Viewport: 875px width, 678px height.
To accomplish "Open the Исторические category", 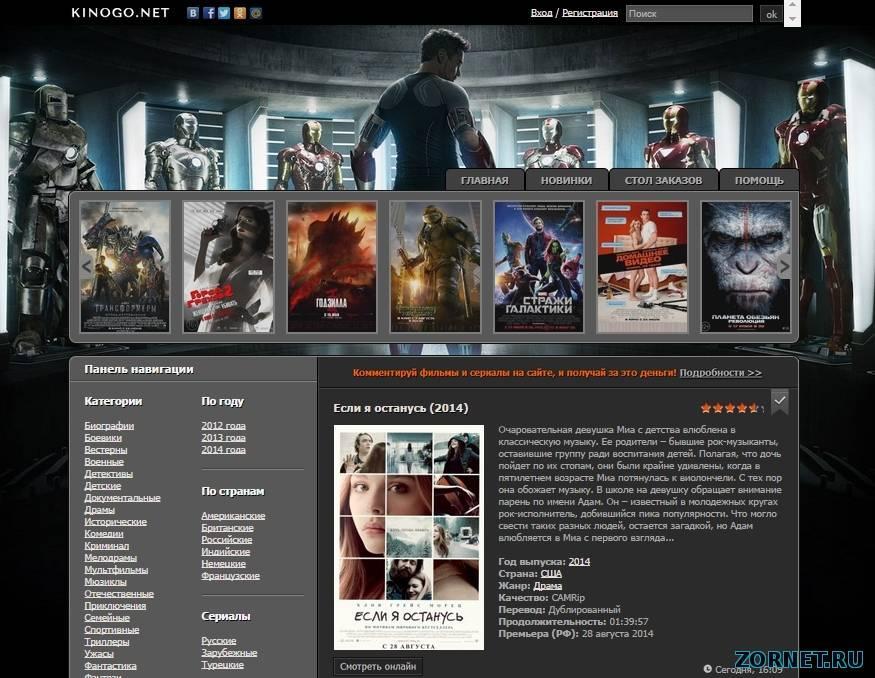I will tap(116, 522).
